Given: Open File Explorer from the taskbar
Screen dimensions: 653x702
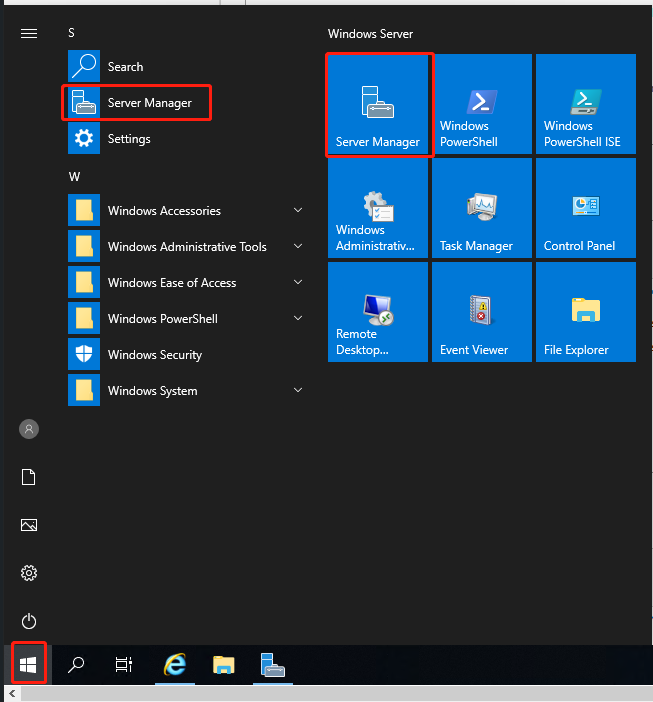Looking at the screenshot, I should [224, 665].
